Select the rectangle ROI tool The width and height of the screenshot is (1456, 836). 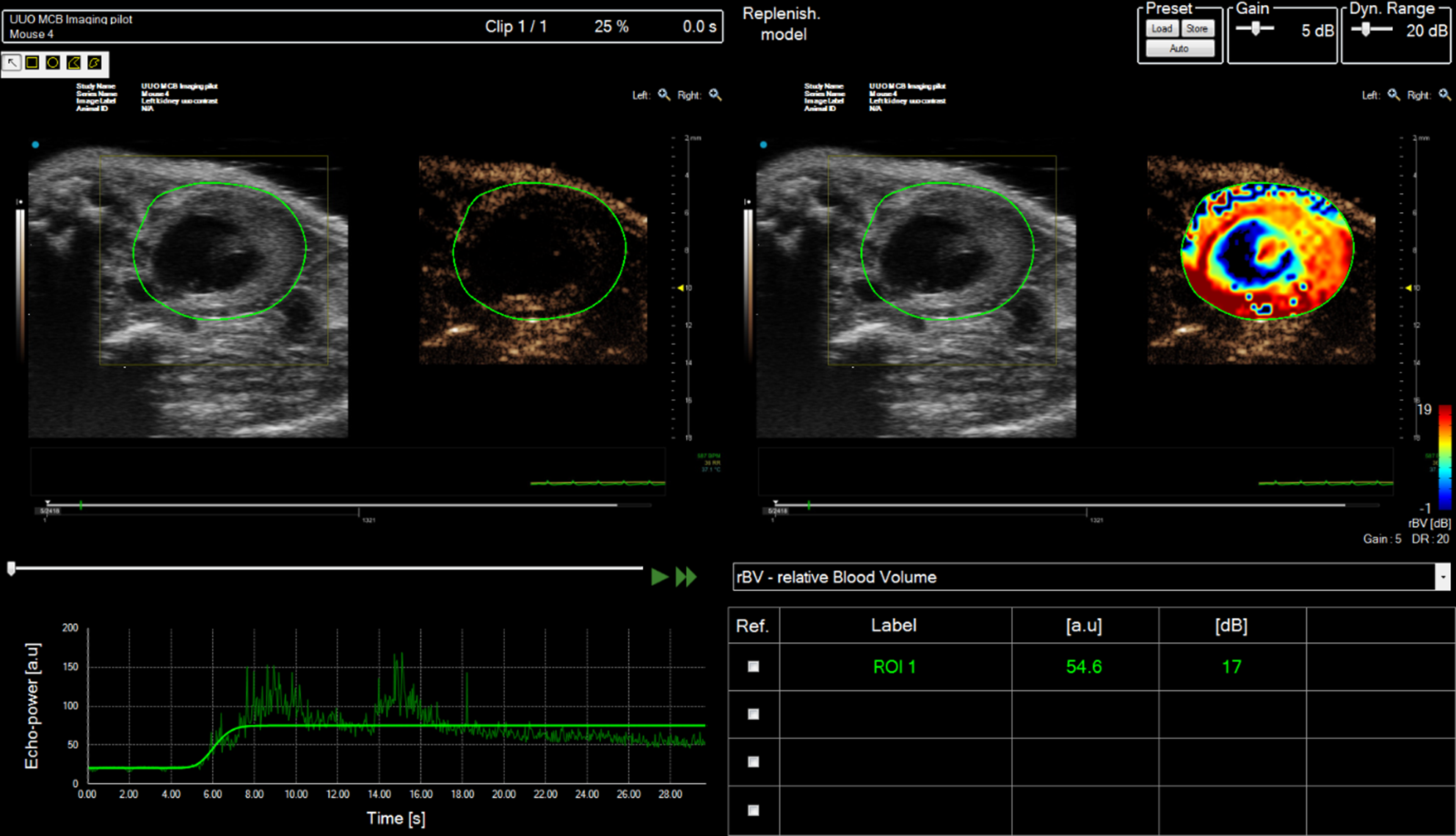(32, 63)
